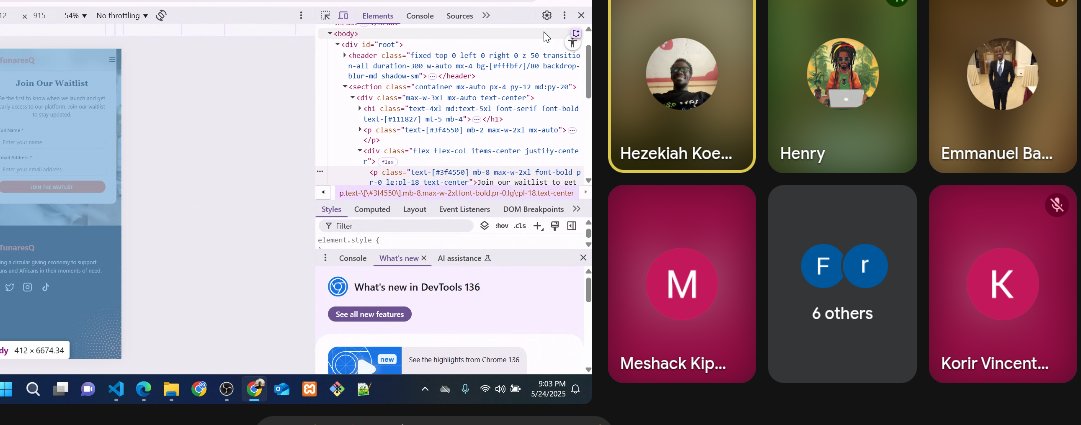Click the flex badge on the div

click(x=387, y=161)
